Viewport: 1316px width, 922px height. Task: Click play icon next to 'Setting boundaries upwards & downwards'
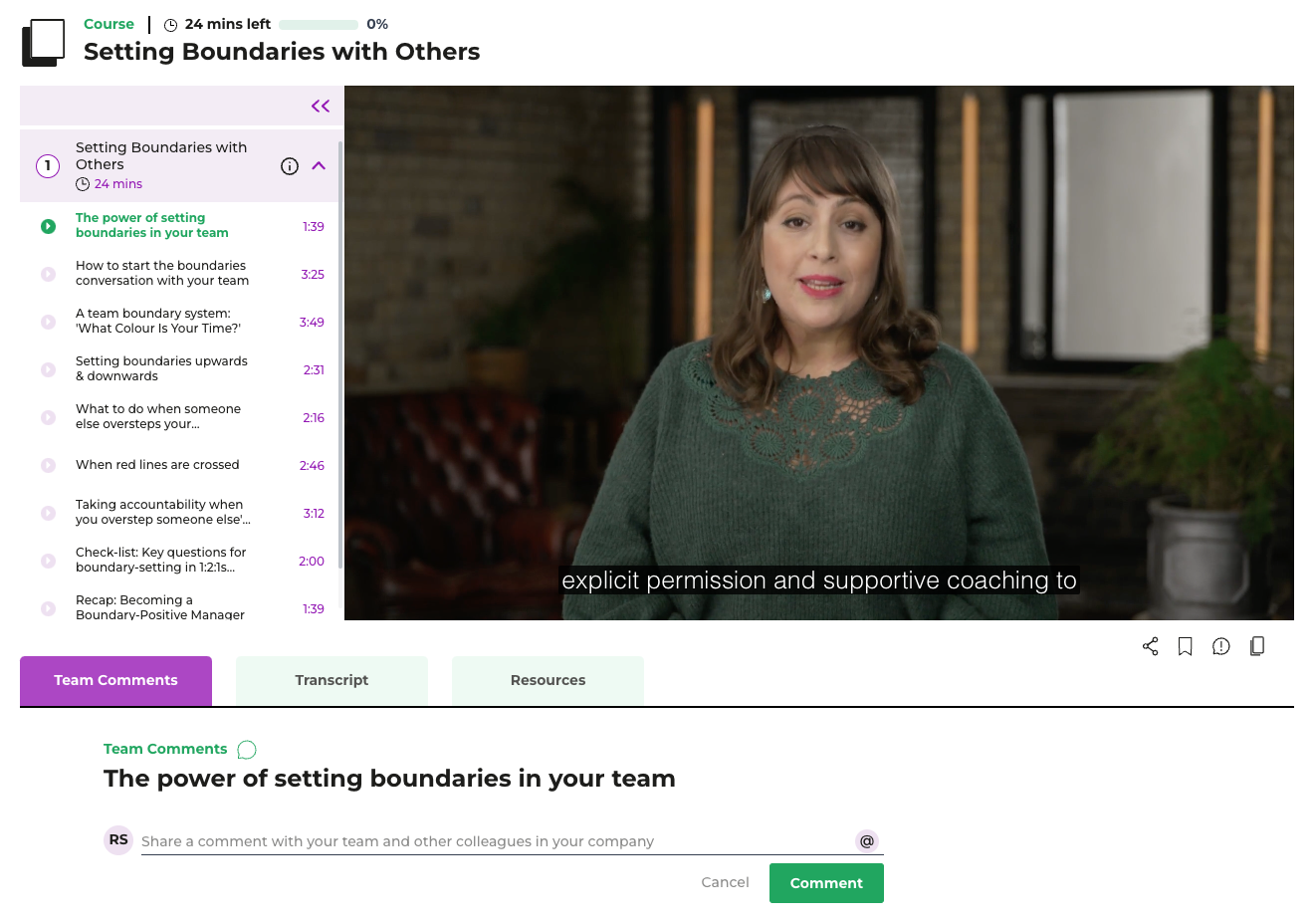(48, 369)
